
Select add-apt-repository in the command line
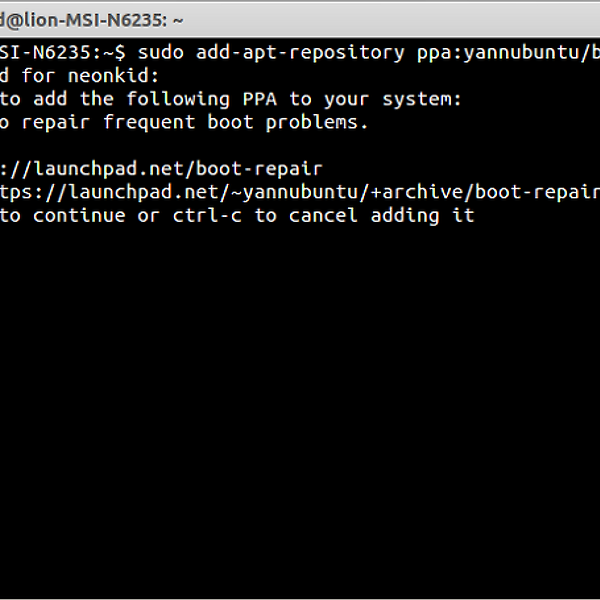[x=300, y=52]
